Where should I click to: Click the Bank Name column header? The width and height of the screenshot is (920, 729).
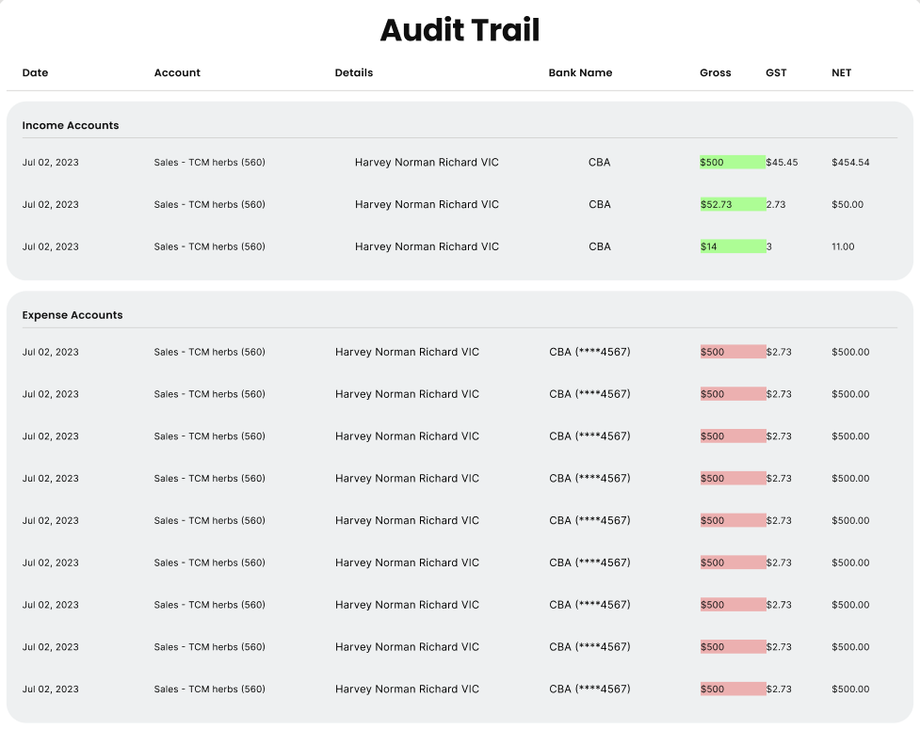click(x=580, y=73)
